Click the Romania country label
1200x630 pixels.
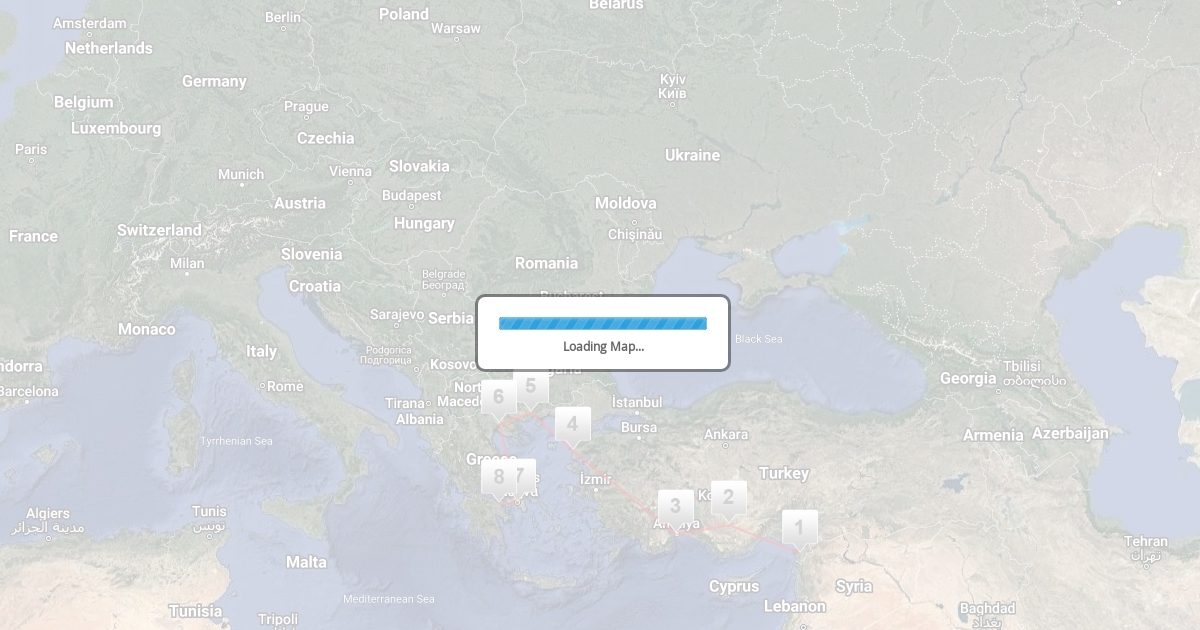[546, 263]
